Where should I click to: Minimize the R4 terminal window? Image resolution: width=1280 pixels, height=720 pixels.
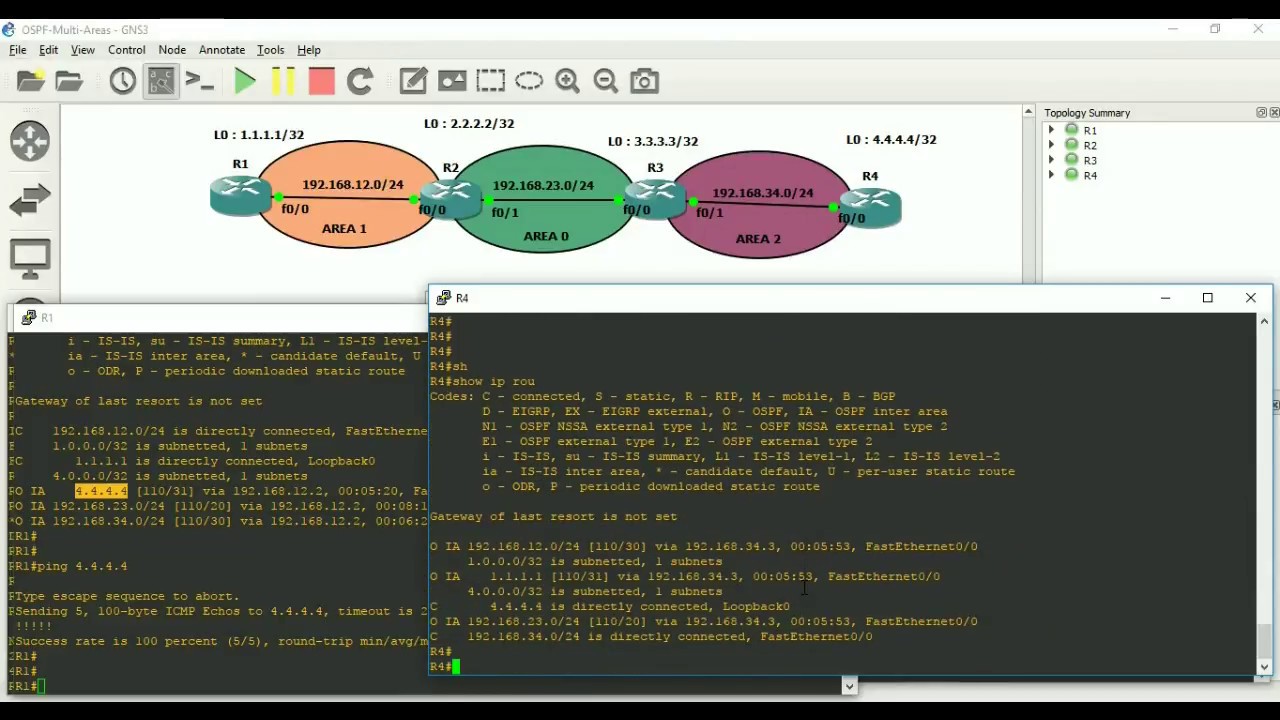coord(1165,298)
